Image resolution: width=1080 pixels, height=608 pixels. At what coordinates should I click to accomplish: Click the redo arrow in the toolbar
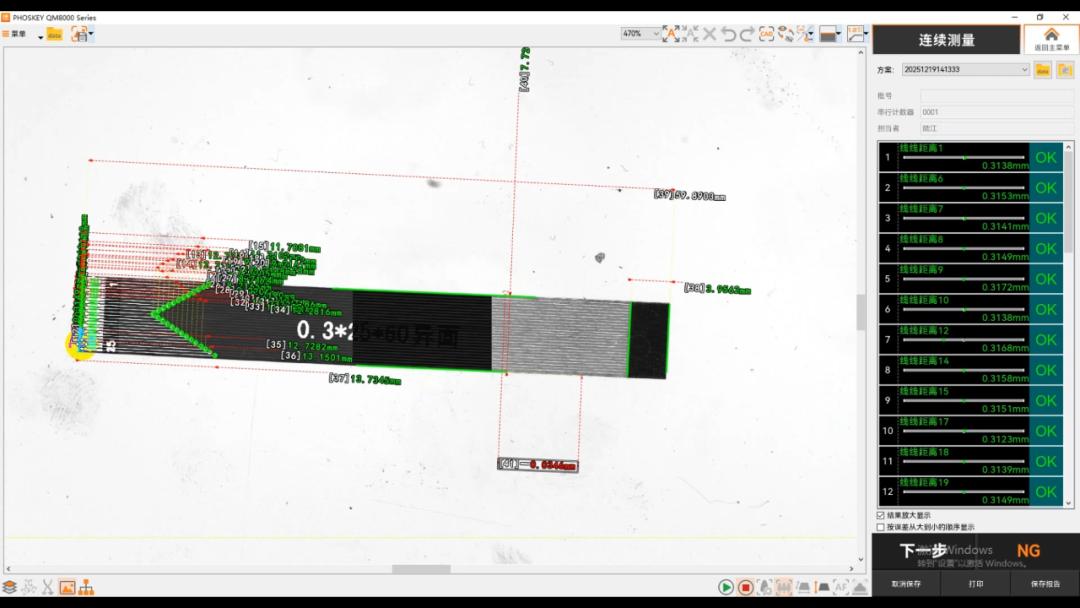coord(747,34)
